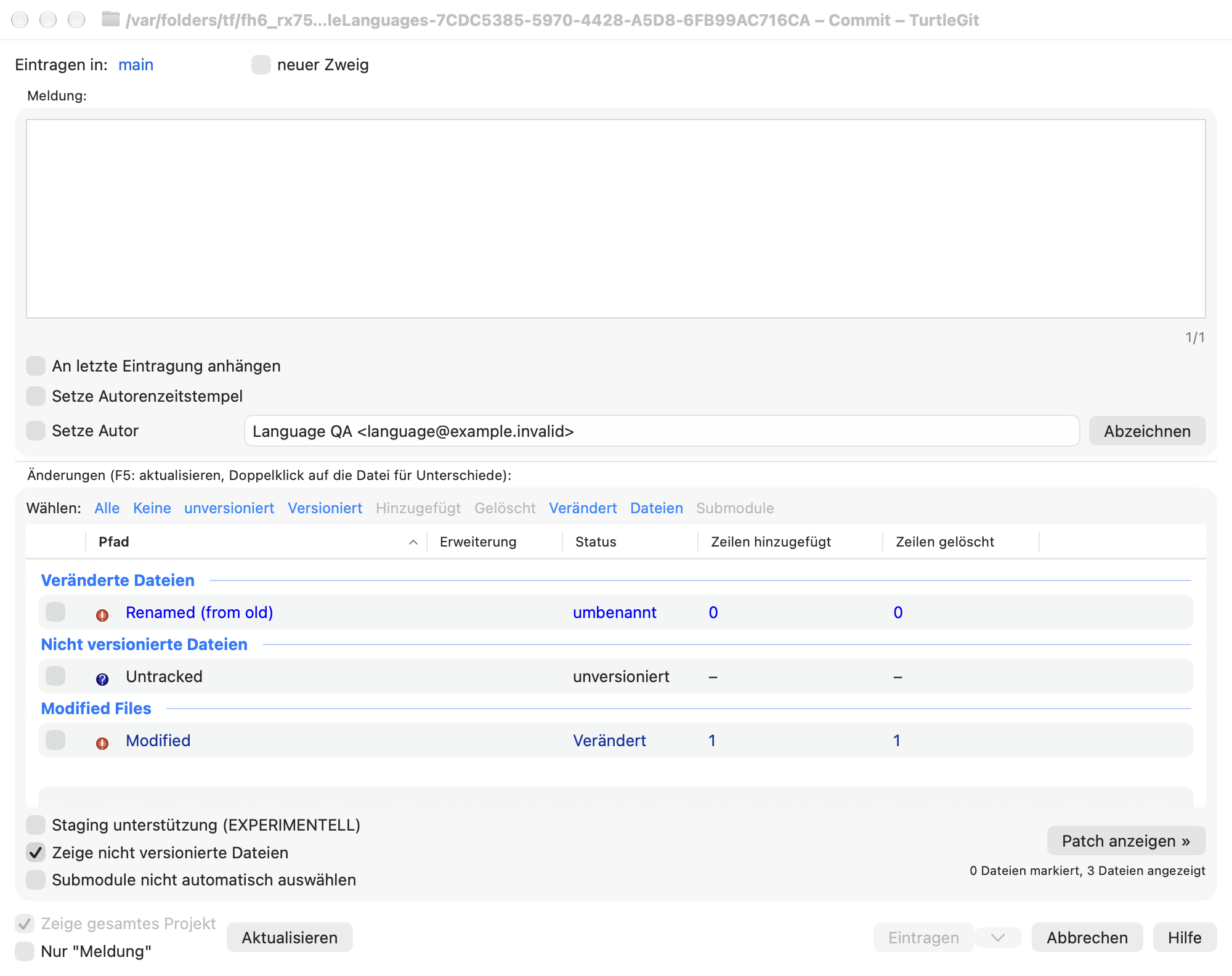This screenshot has height=976, width=1232.
Task: Click the folder icon in the title bar
Action: (111, 20)
